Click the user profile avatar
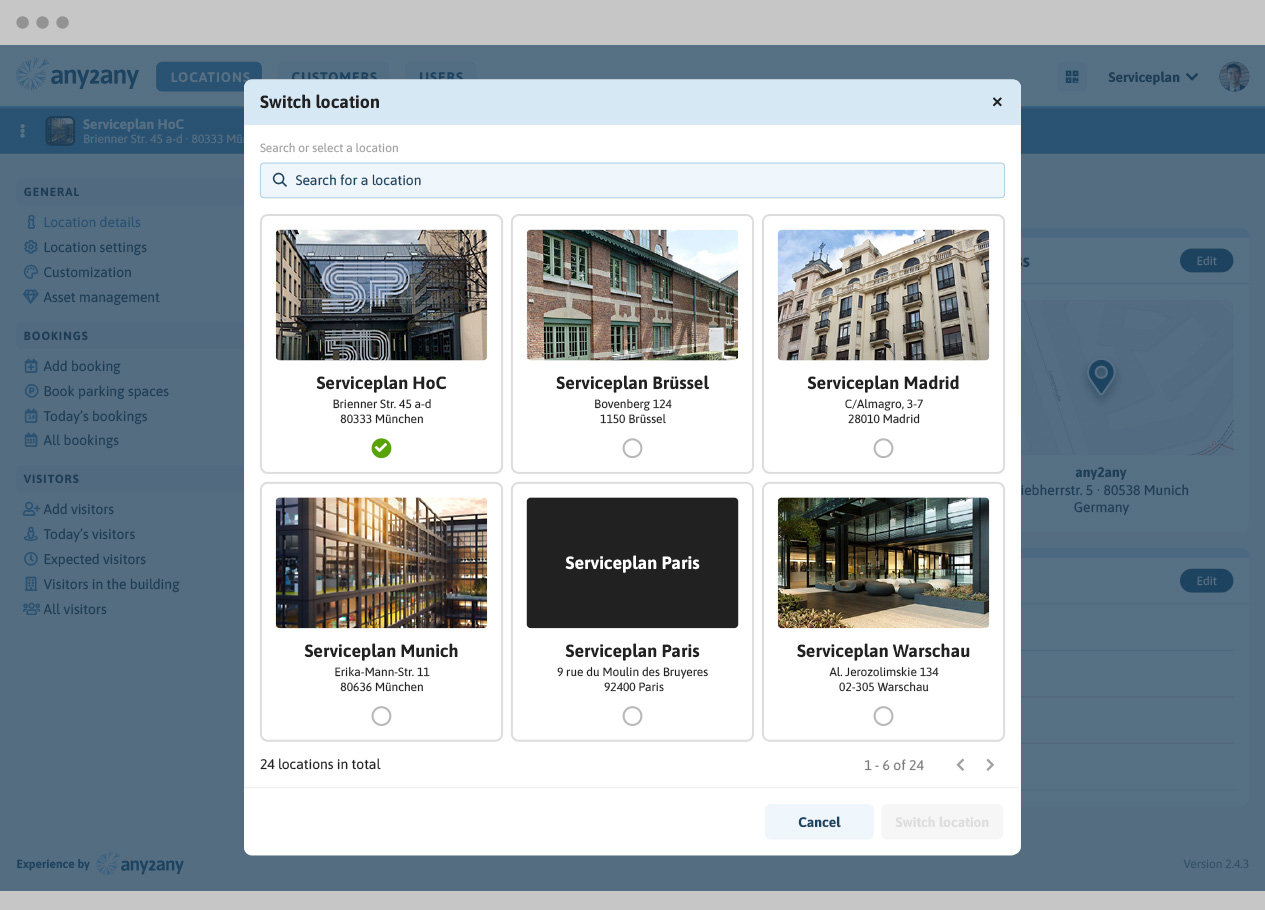 tap(1233, 77)
